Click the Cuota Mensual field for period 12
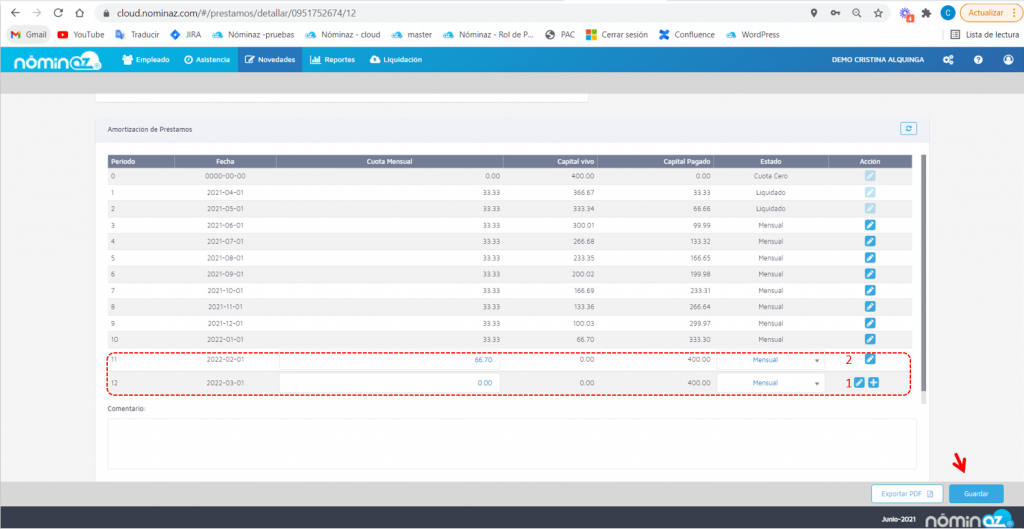The width and height of the screenshot is (1024, 529). 390,383
